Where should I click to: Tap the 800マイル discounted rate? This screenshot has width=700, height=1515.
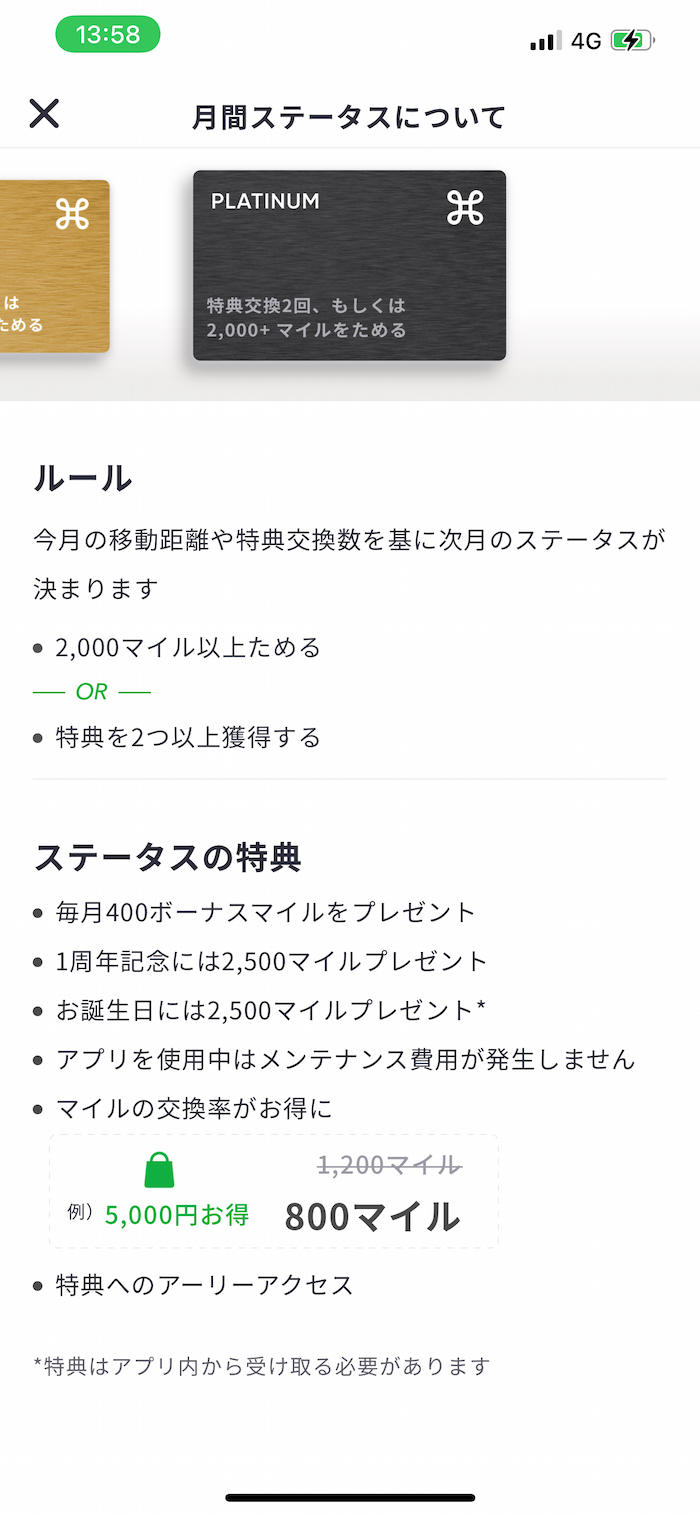pyautogui.click(x=372, y=1216)
